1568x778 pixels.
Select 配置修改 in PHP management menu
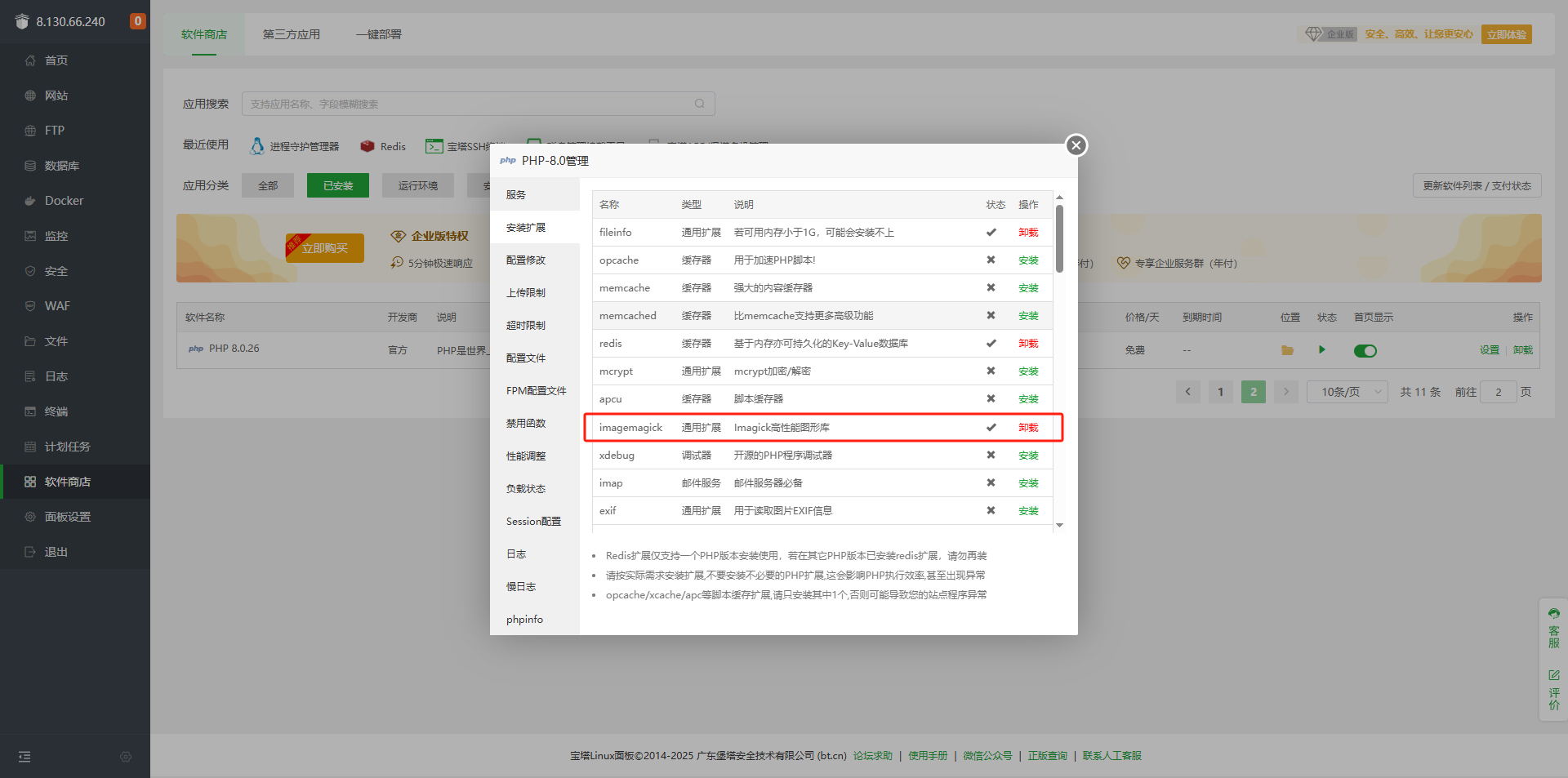tap(527, 260)
